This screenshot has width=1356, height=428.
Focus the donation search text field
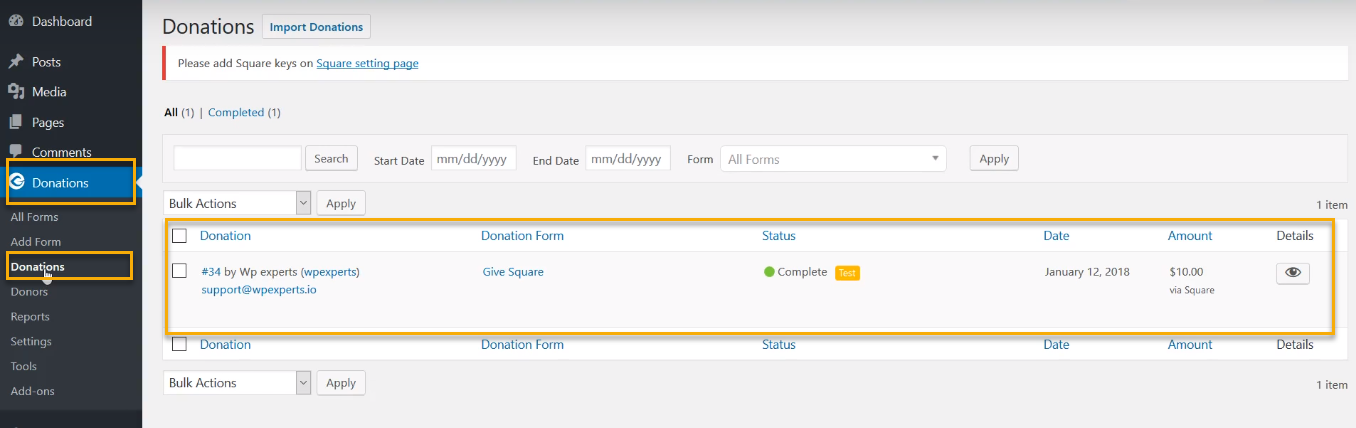point(237,158)
